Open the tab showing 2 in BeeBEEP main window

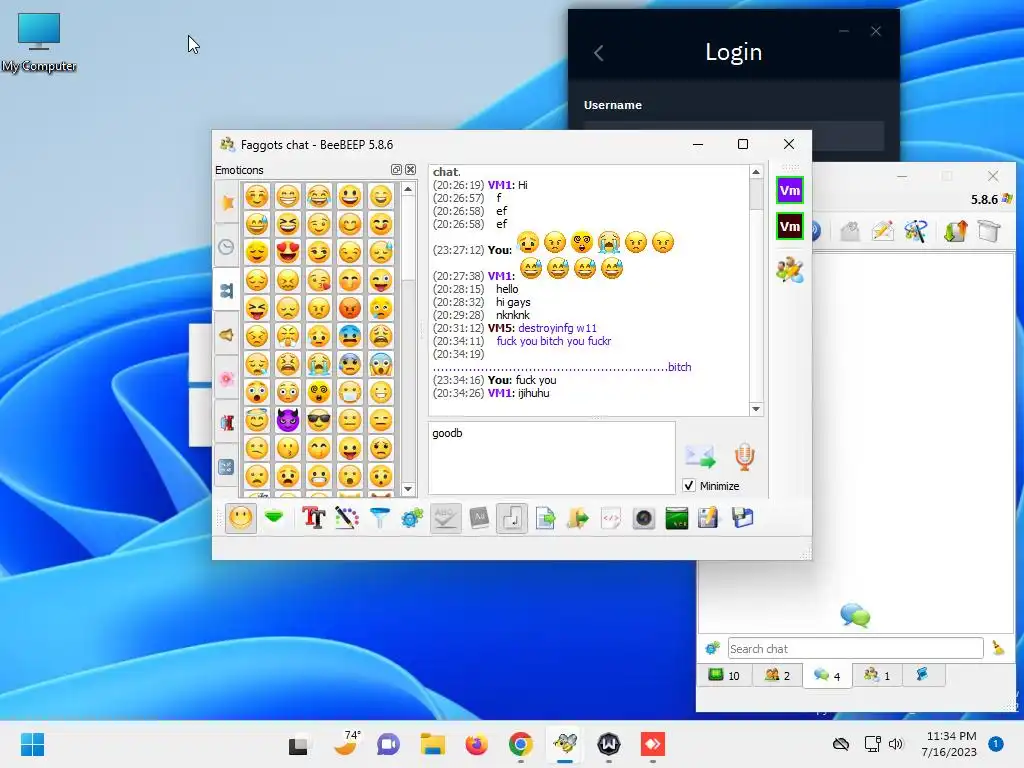tap(777, 675)
